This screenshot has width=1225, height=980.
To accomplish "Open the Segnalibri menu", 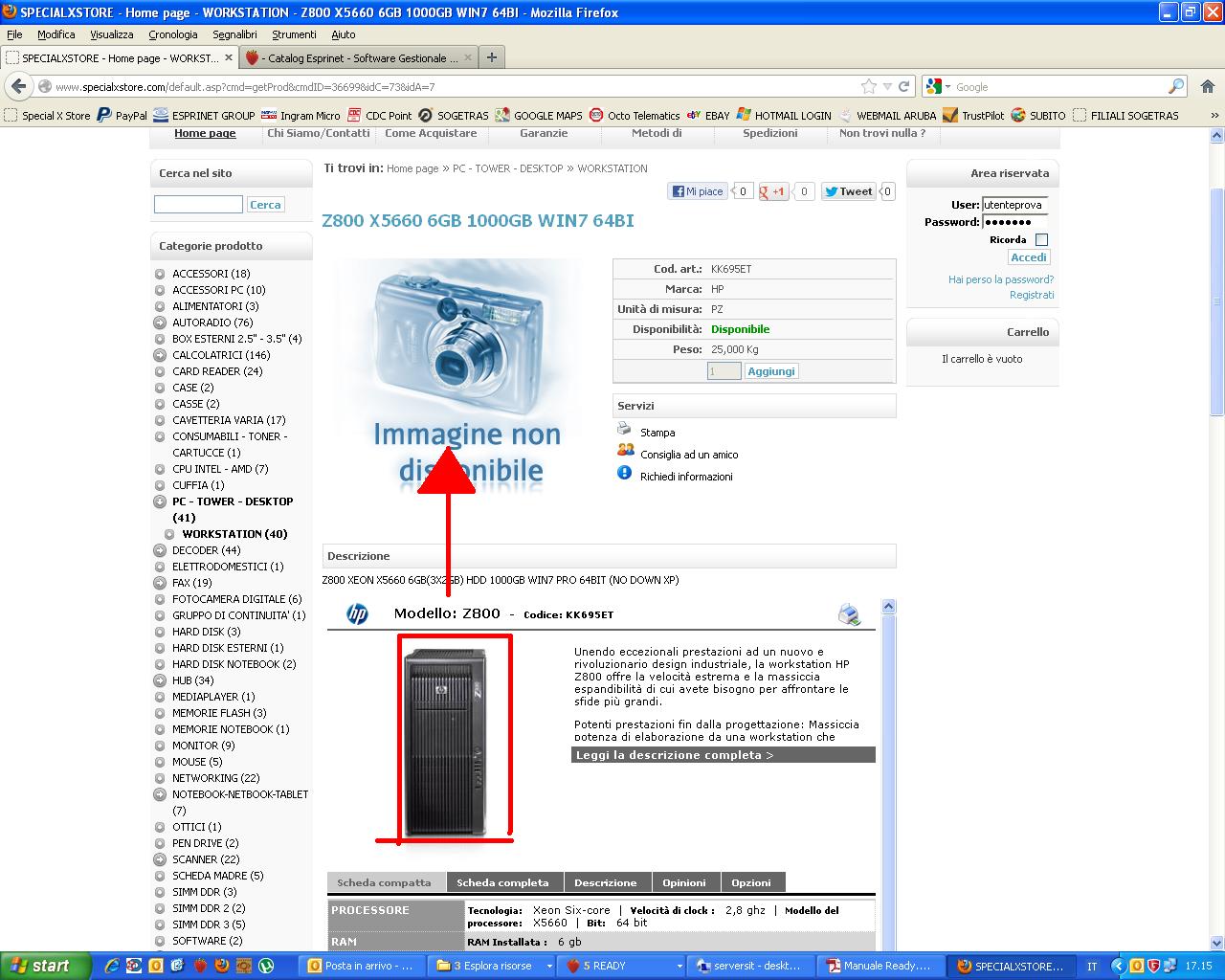I will pos(234,34).
